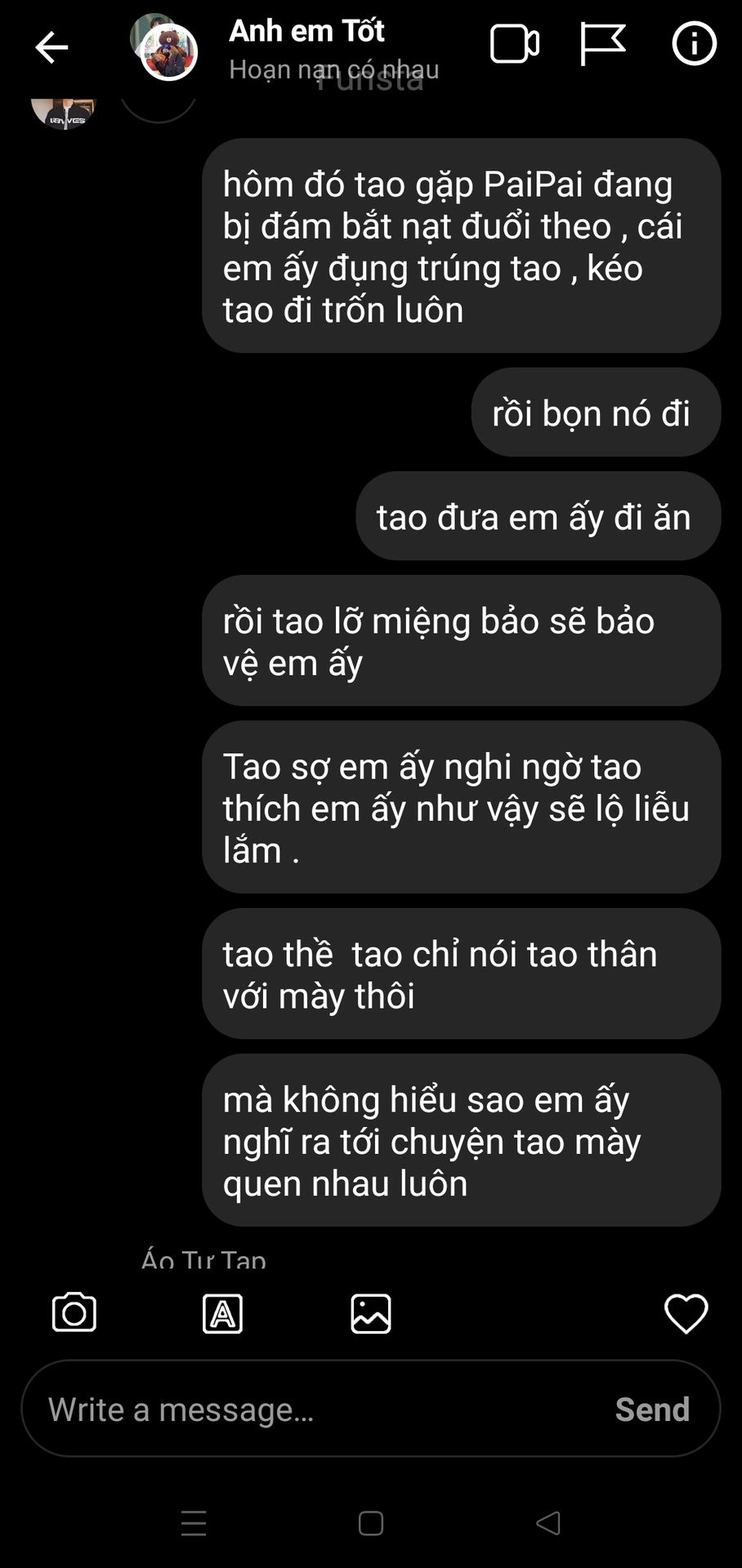
Task: Open the Anh em Tốt group title
Action: tap(307, 31)
